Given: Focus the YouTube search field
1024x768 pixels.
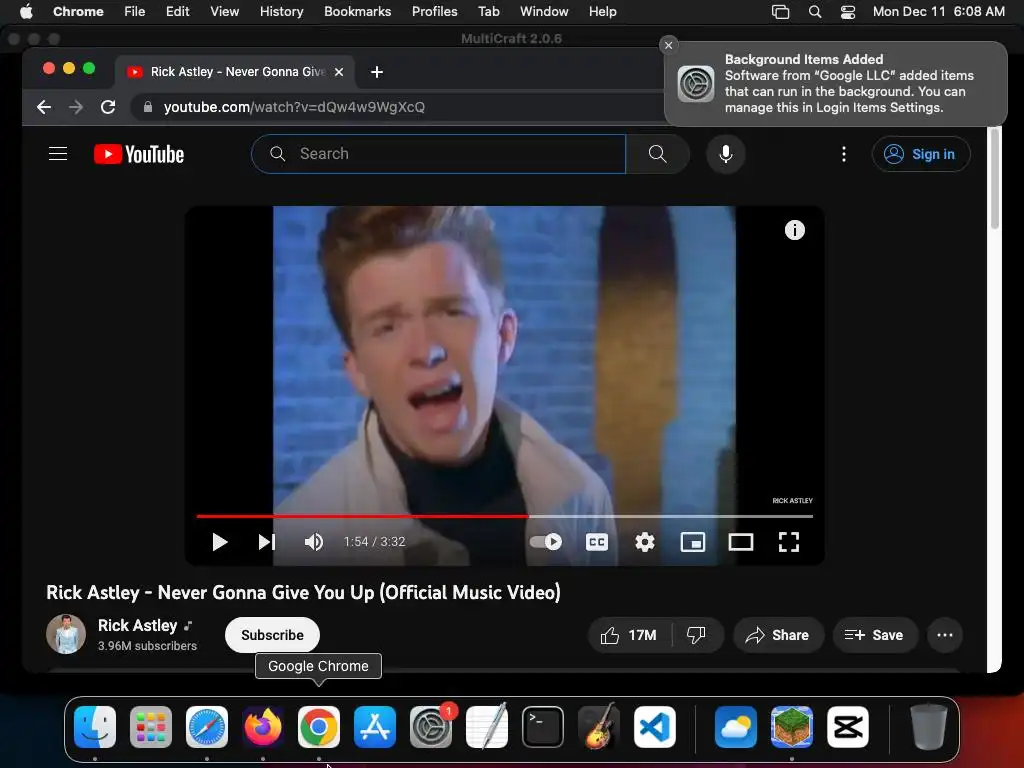Looking at the screenshot, I should [x=438, y=154].
